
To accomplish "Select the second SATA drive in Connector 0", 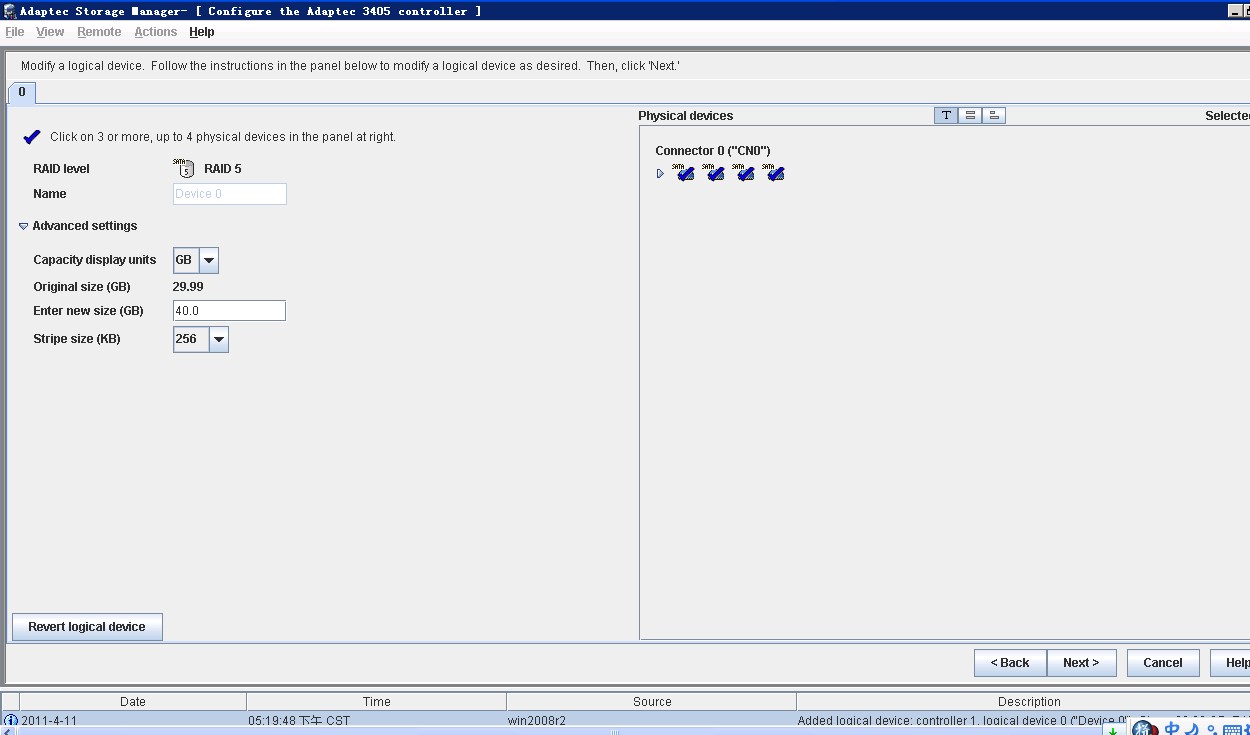I will pos(714,173).
